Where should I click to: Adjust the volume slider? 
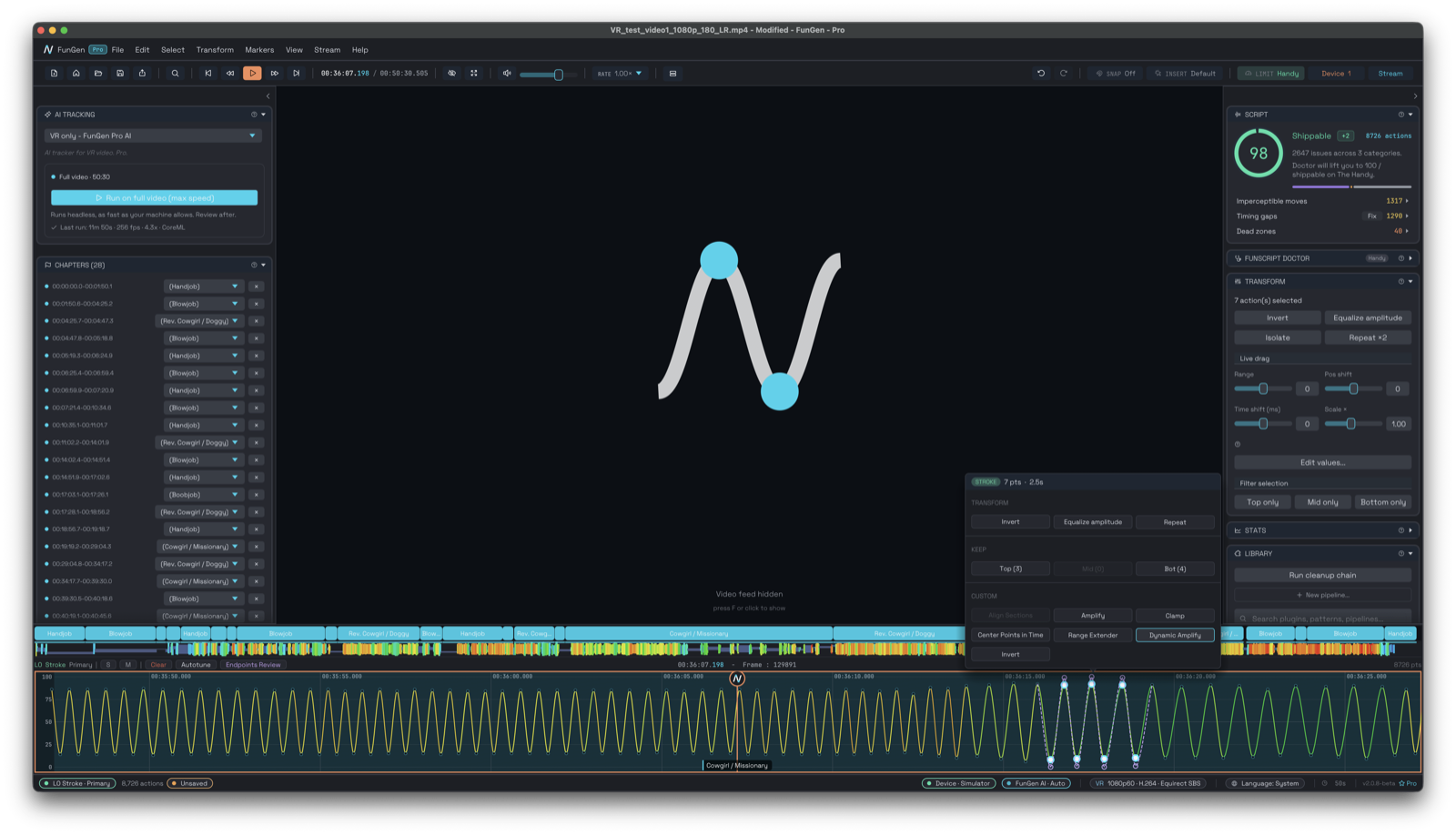click(548, 75)
